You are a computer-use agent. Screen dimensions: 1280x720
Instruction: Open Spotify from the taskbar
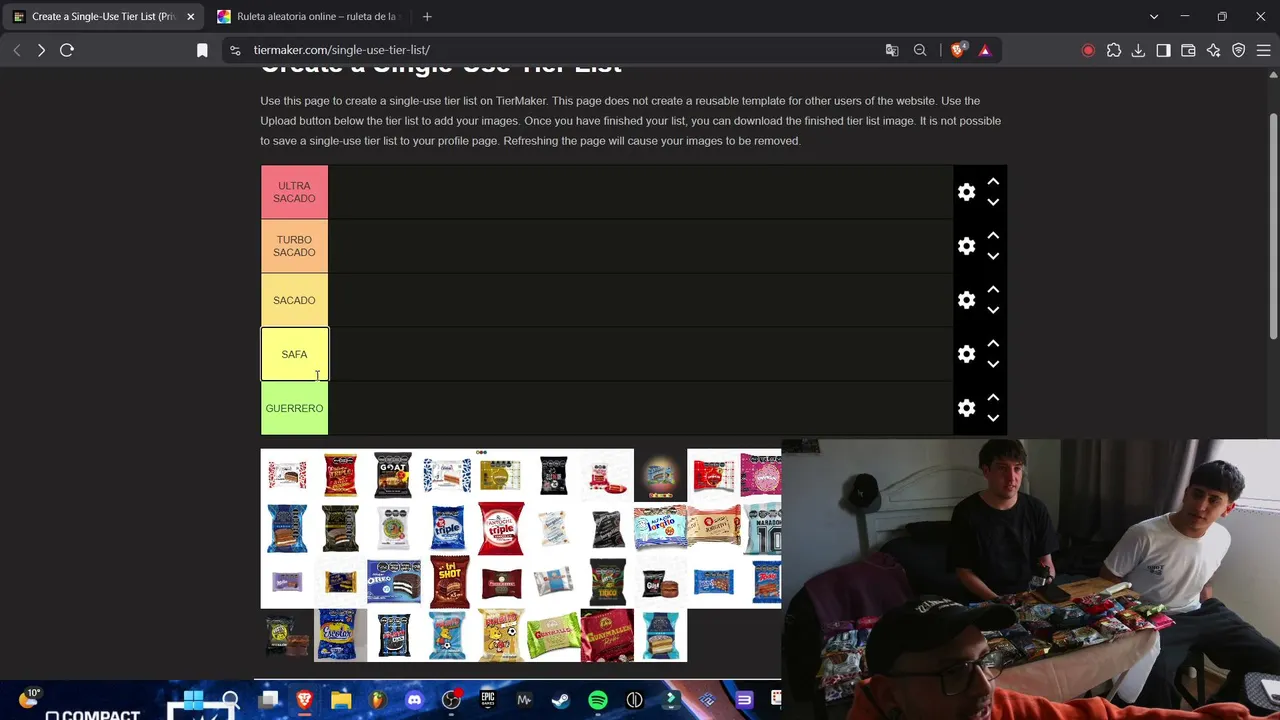pyautogui.click(x=598, y=700)
